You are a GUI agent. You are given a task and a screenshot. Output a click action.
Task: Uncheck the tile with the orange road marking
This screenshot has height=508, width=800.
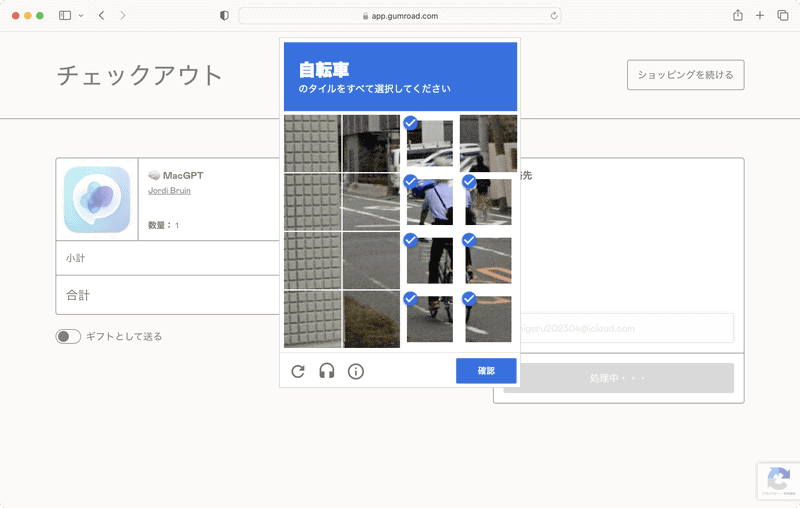[x=488, y=261]
